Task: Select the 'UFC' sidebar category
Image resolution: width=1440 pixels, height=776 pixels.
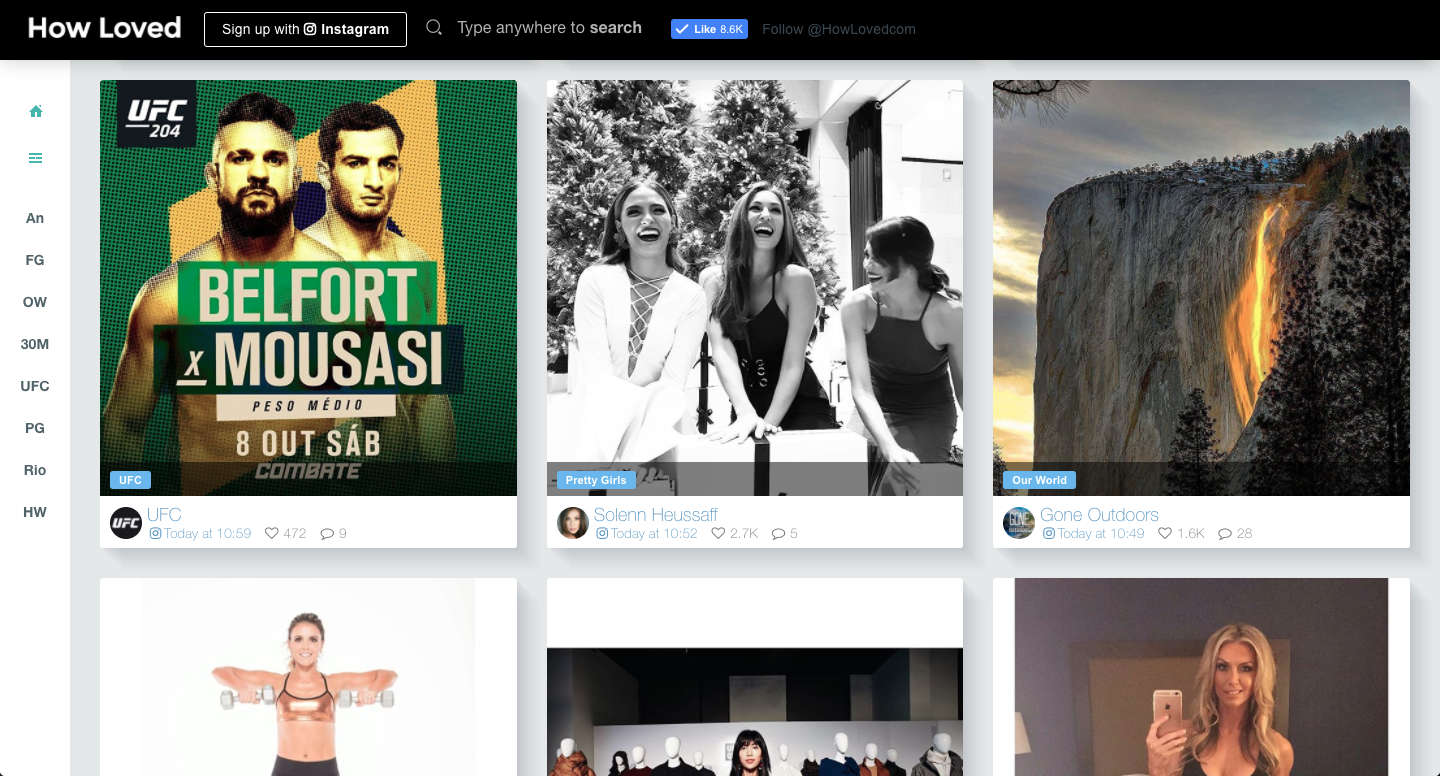Action: (x=35, y=386)
